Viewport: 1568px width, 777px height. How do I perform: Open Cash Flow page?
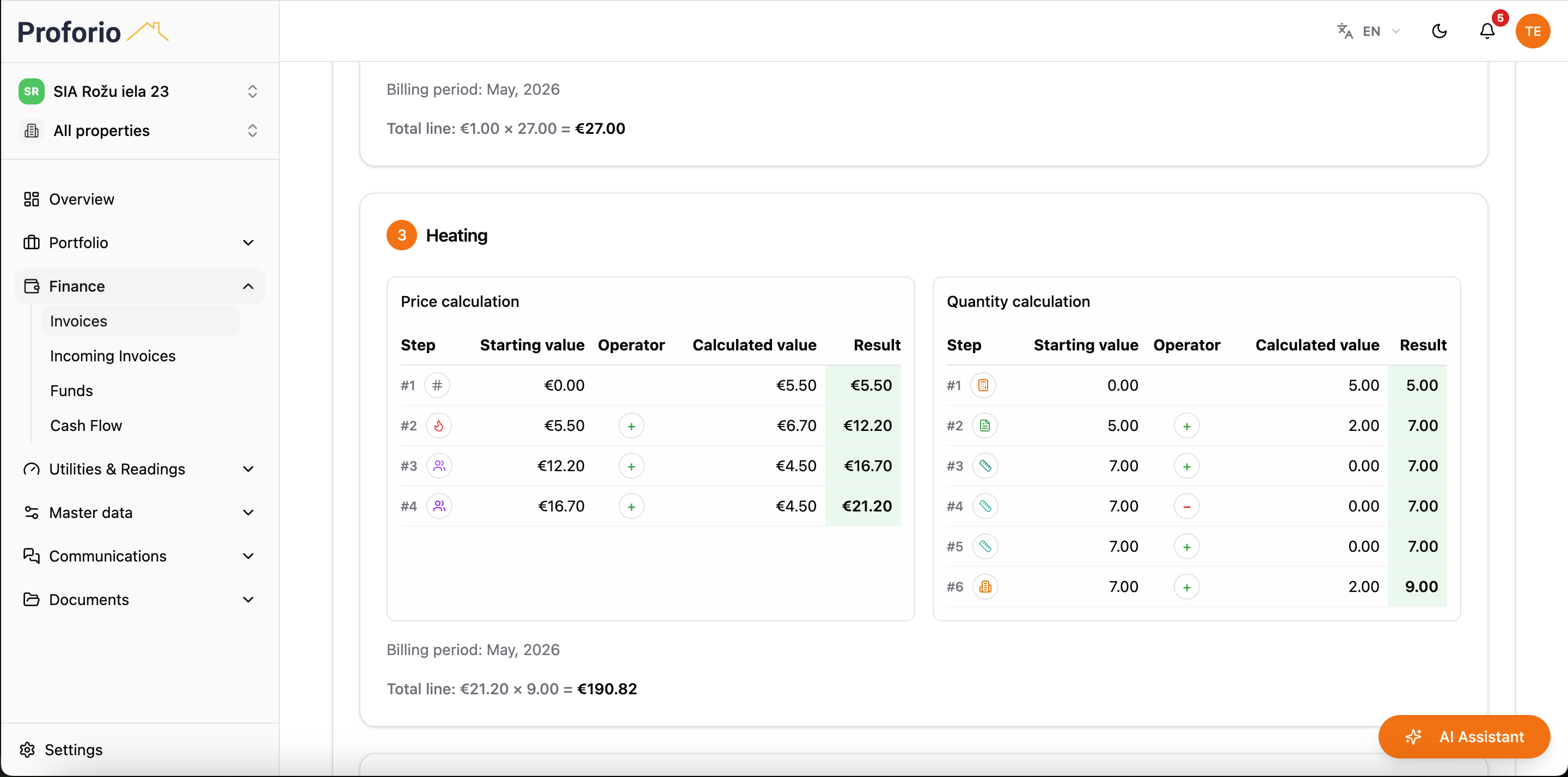[140, 425]
